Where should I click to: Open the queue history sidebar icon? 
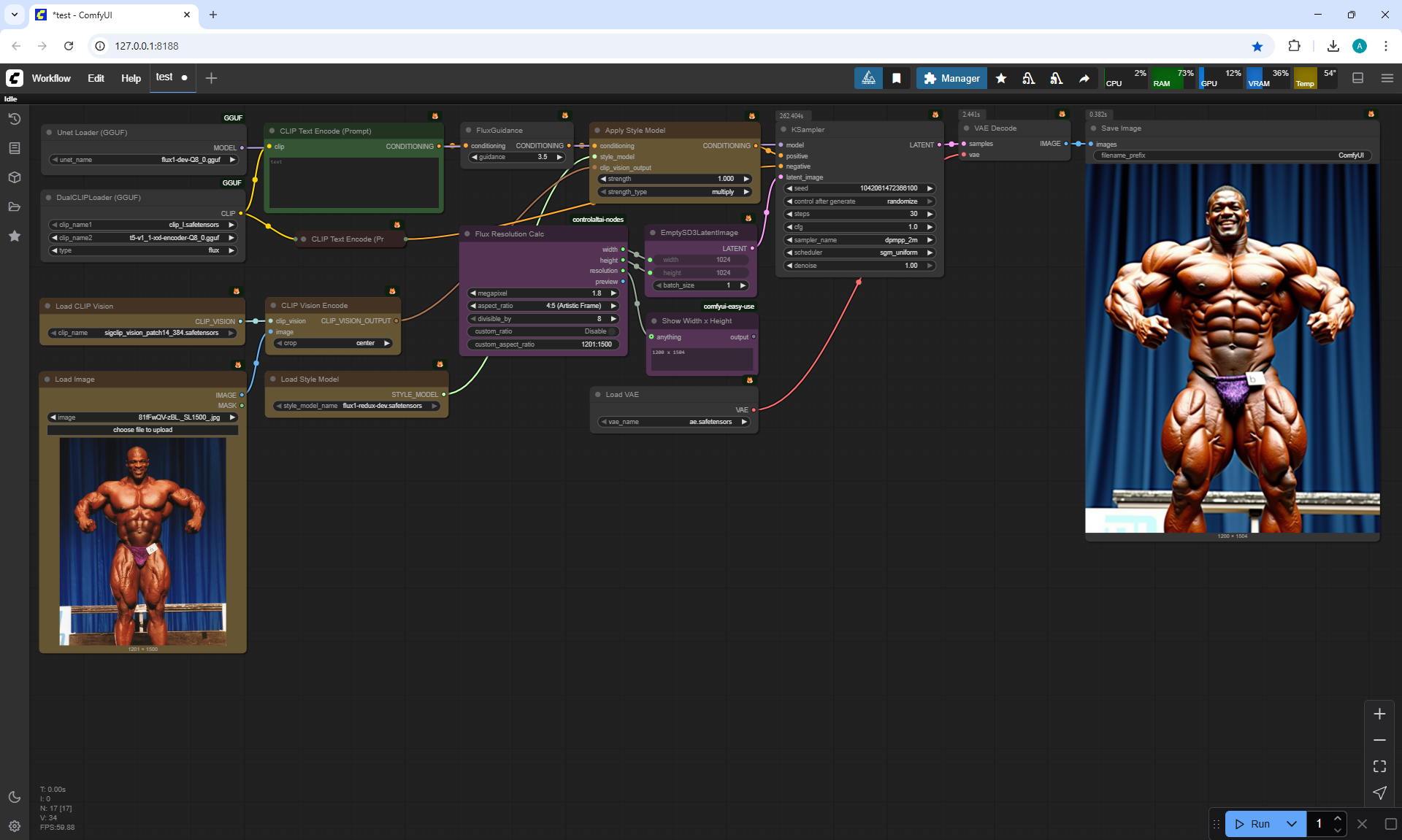point(15,119)
